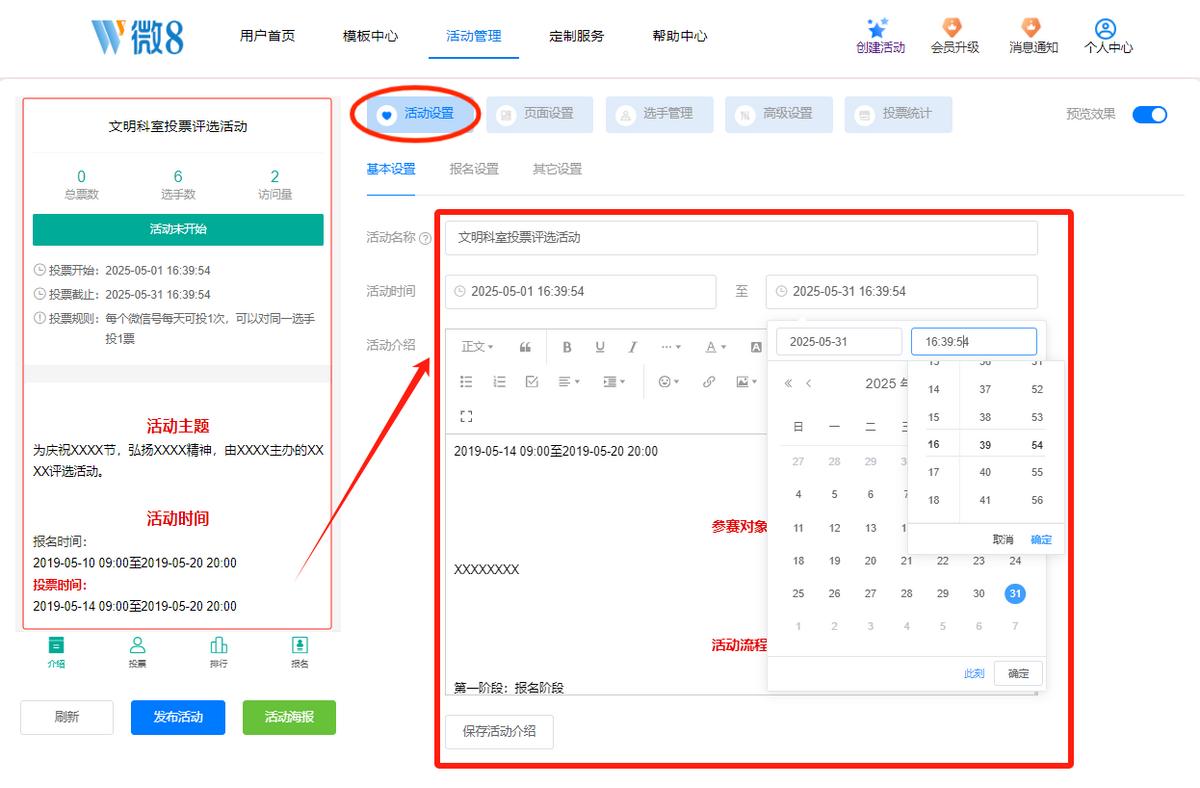
Task: Open the indent dropdown
Action: click(614, 381)
